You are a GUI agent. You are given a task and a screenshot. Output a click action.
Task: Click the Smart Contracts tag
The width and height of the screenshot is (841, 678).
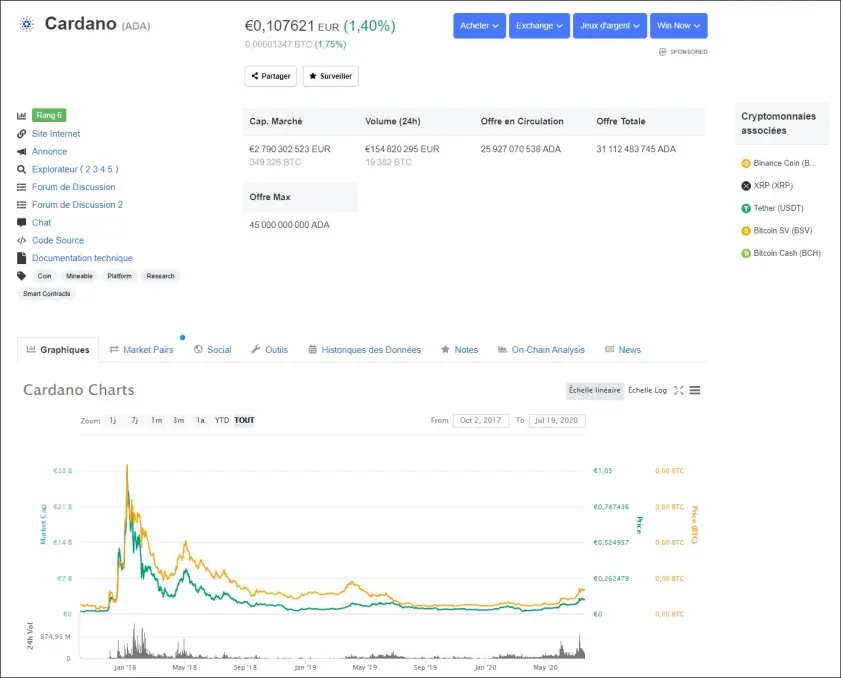[x=47, y=293]
